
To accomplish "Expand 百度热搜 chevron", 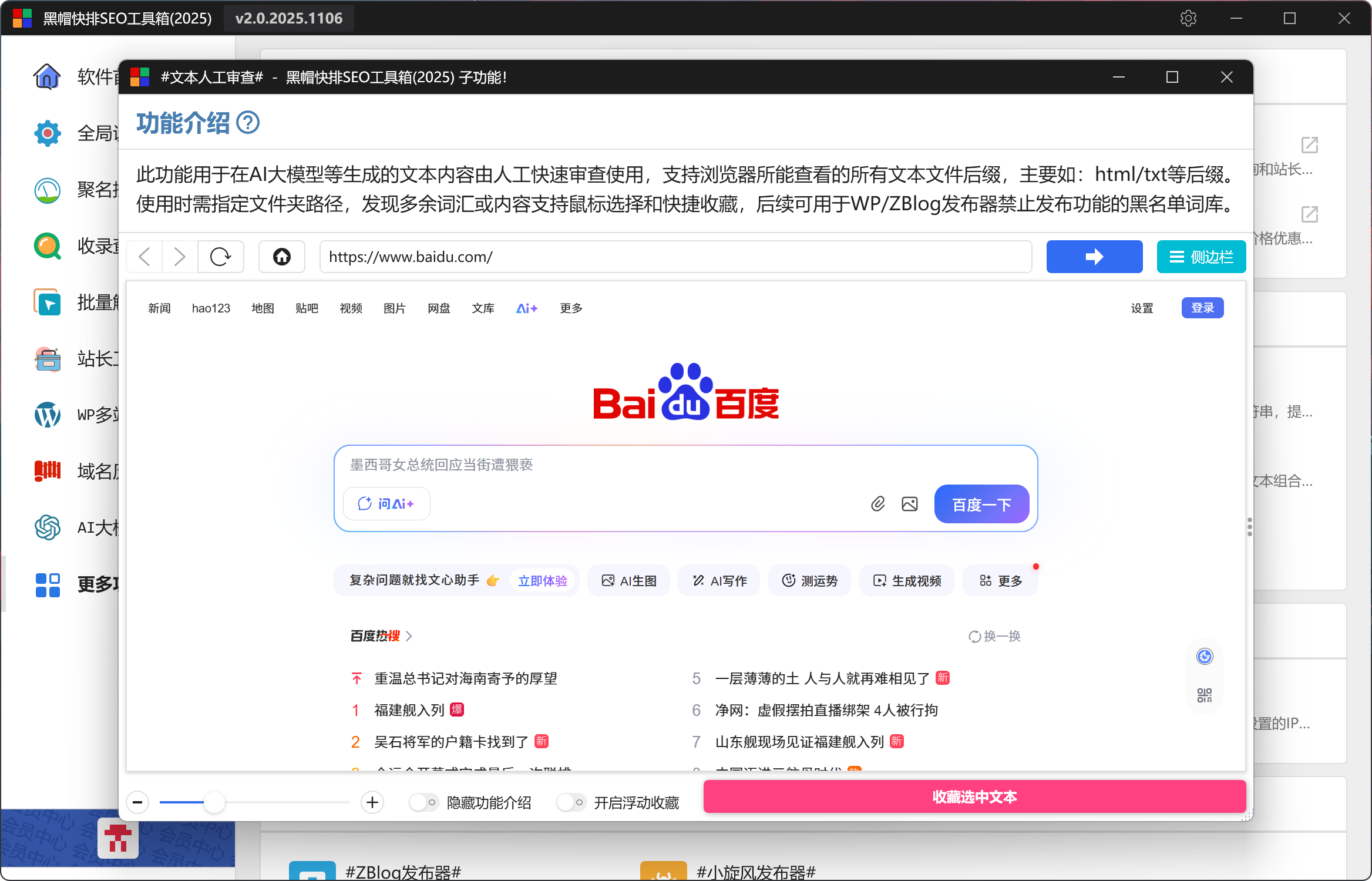I will point(409,636).
